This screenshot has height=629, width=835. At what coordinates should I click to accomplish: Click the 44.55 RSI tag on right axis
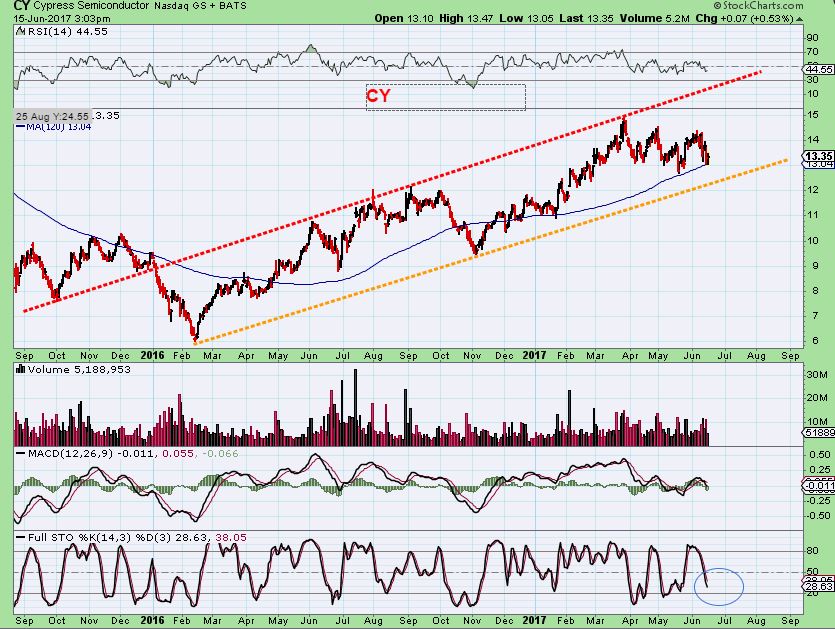pyautogui.click(x=820, y=70)
